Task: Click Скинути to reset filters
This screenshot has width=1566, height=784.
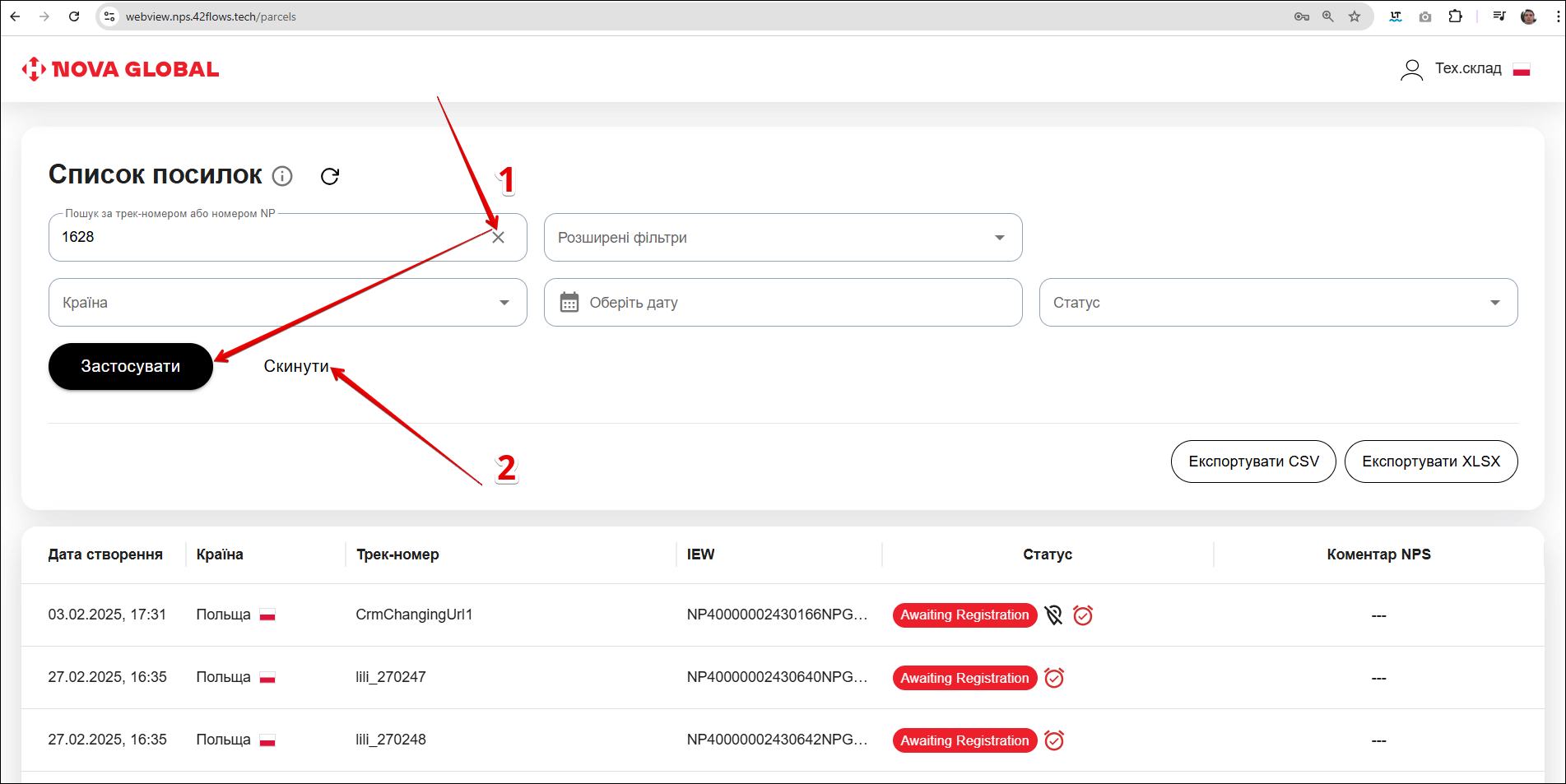Action: click(x=296, y=367)
